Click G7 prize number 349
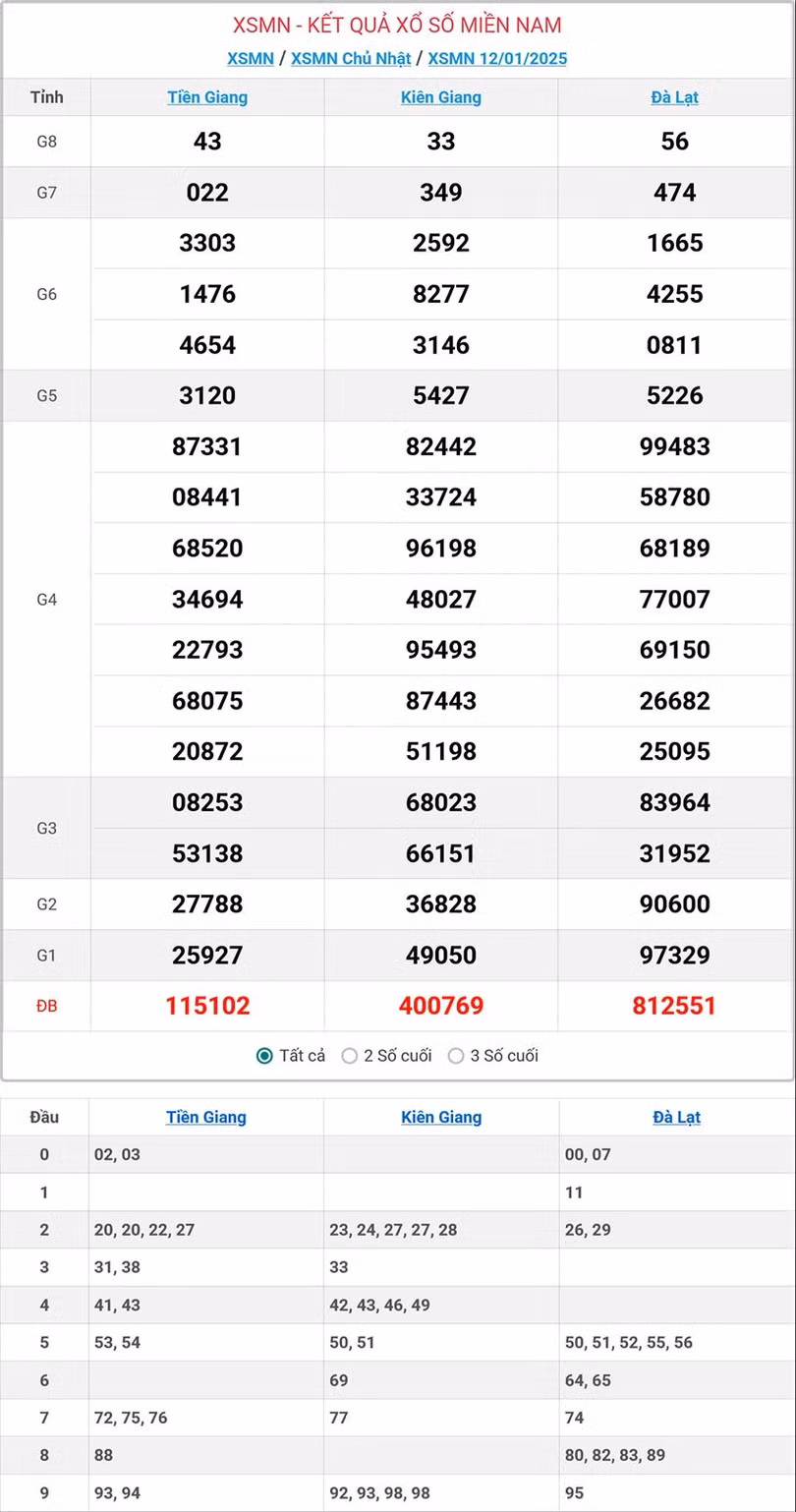The width and height of the screenshot is (796, 1512). (x=441, y=192)
